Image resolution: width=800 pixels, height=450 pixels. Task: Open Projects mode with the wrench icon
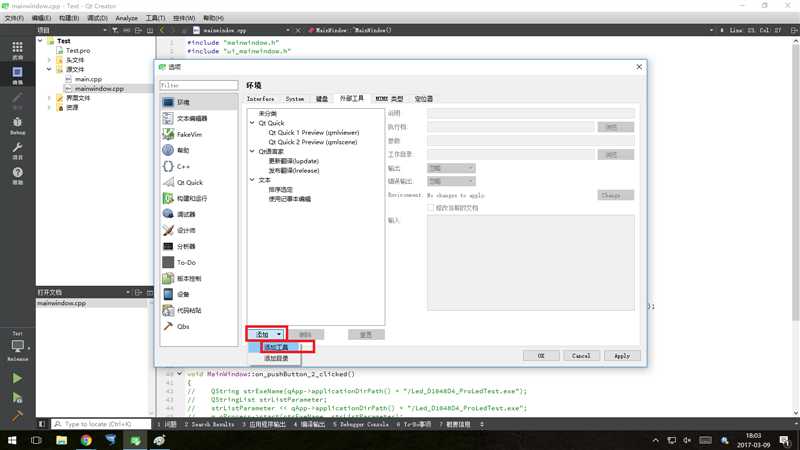click(x=17, y=151)
